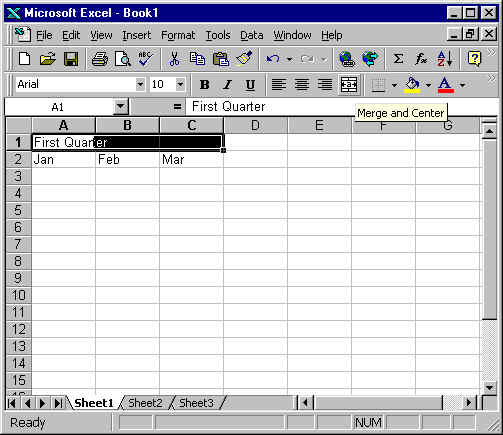
Task: Toggle Italic formatting
Action: point(227,85)
